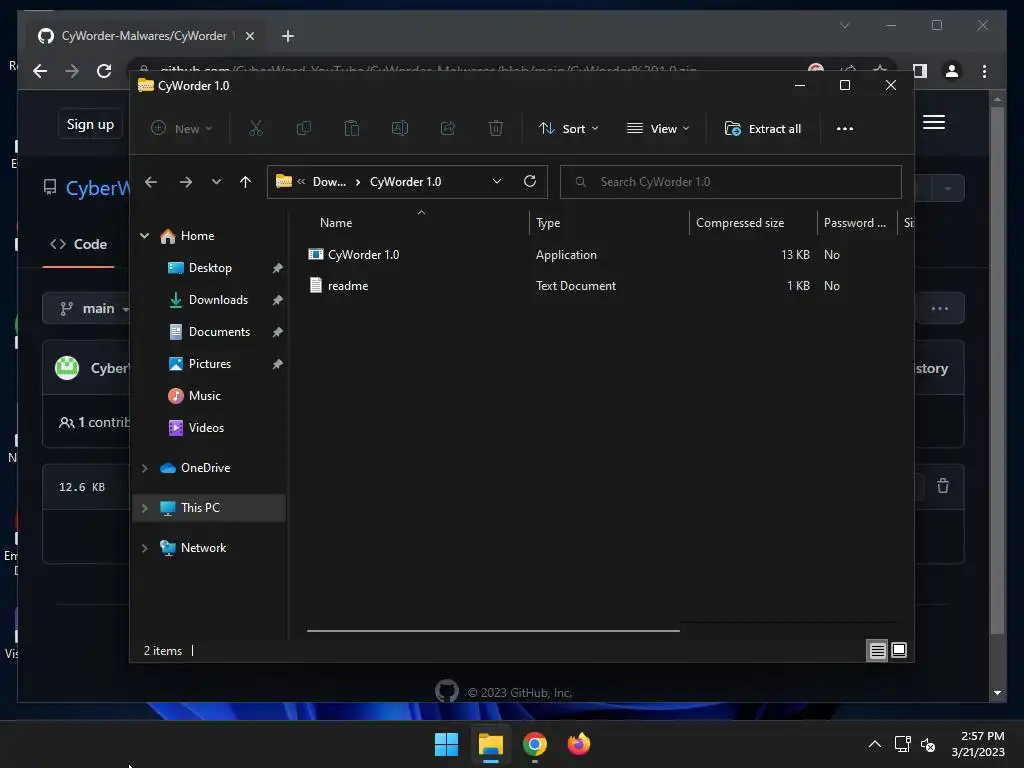The image size is (1024, 768).
Task: Expand the Network tree node
Action: tap(144, 548)
